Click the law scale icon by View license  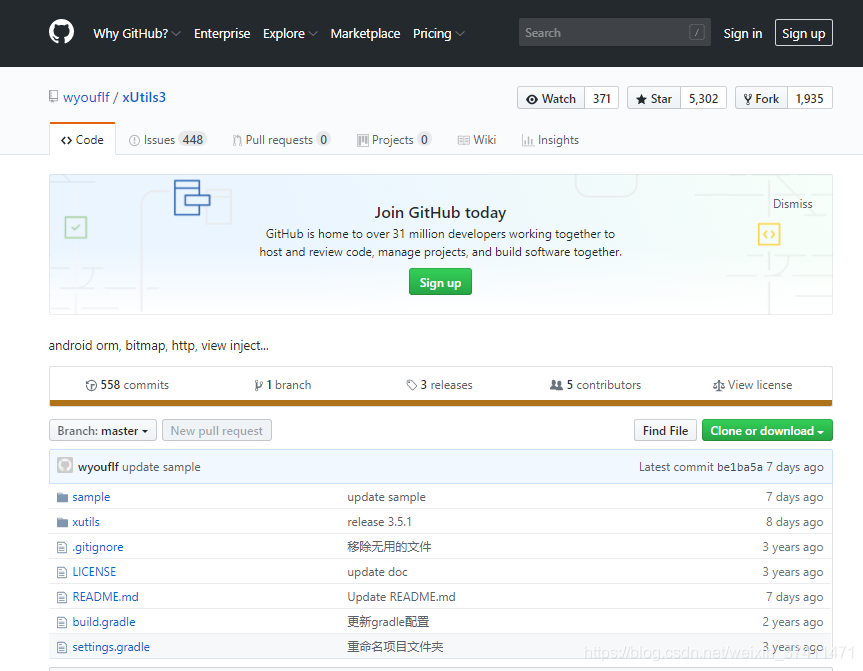coord(718,385)
